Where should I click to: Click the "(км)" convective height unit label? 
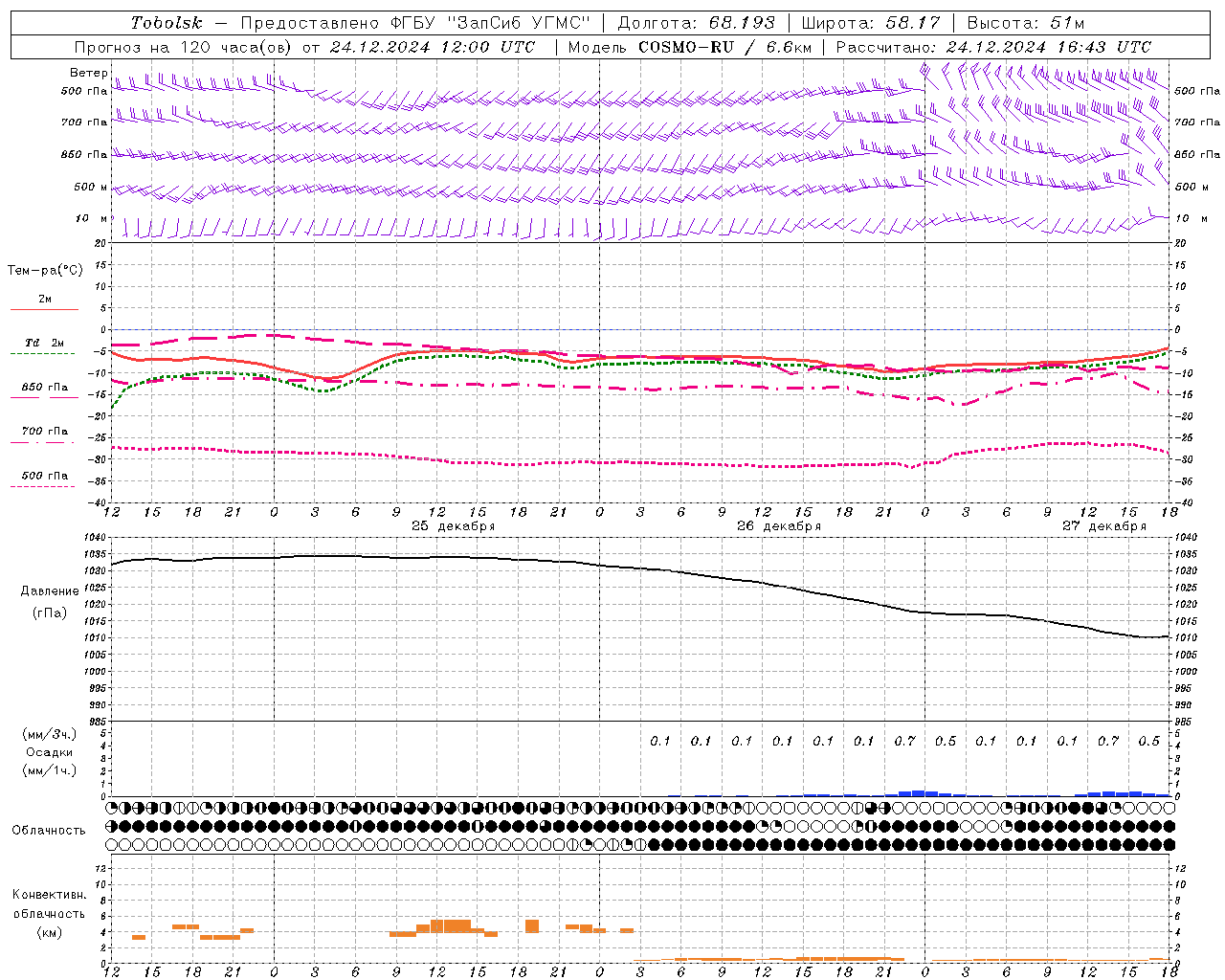[x=49, y=932]
